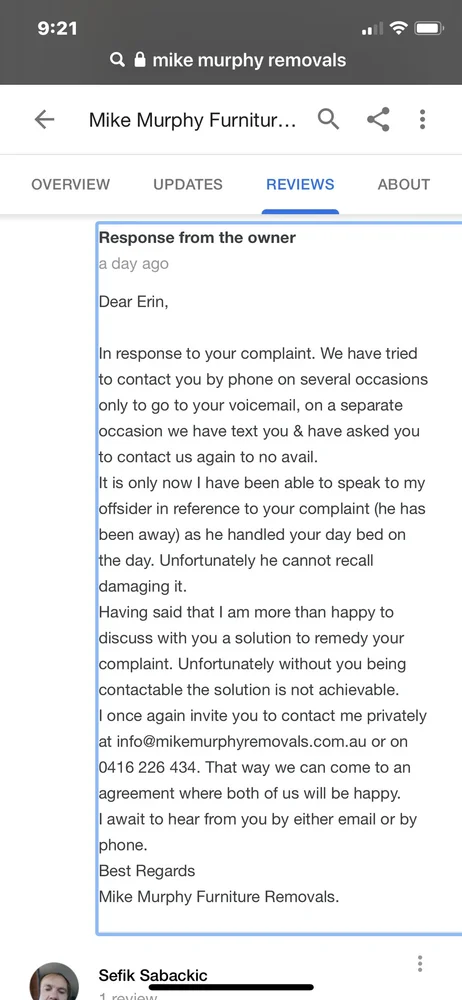Viewport: 462px width, 1000px height.
Task: Tap the address bar search glass icon
Action: tap(117, 61)
